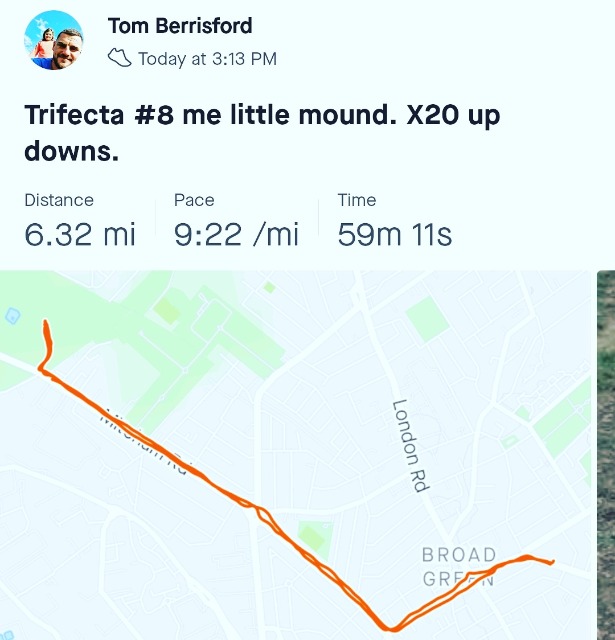Screen dimensions: 615x640
Task: Open the route map thumbnail
Action: [x=295, y=455]
